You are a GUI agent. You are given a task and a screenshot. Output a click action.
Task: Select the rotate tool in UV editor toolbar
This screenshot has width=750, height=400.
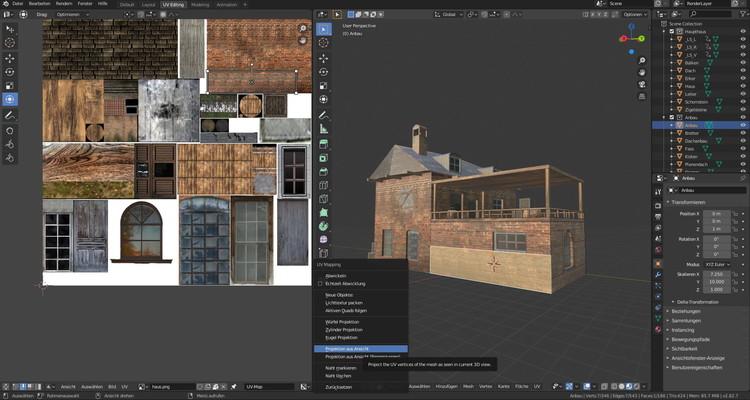point(10,72)
